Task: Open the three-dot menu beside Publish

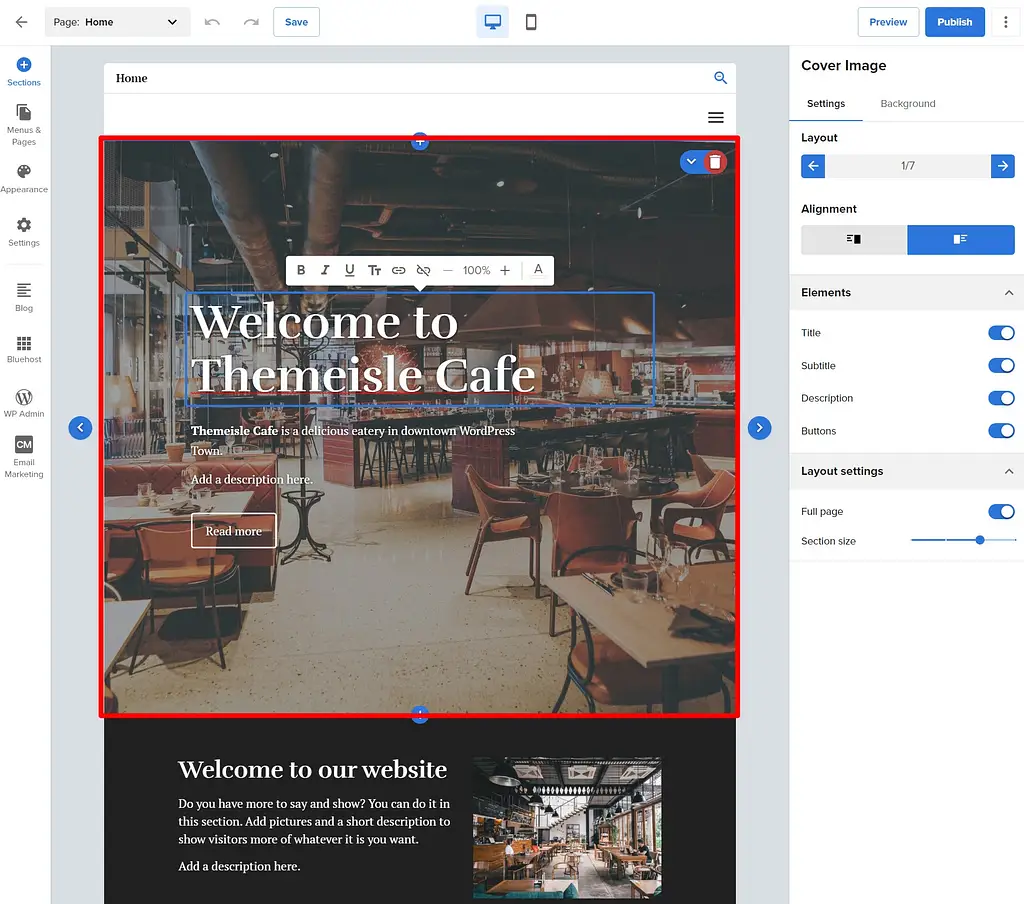Action: pyautogui.click(x=1006, y=21)
